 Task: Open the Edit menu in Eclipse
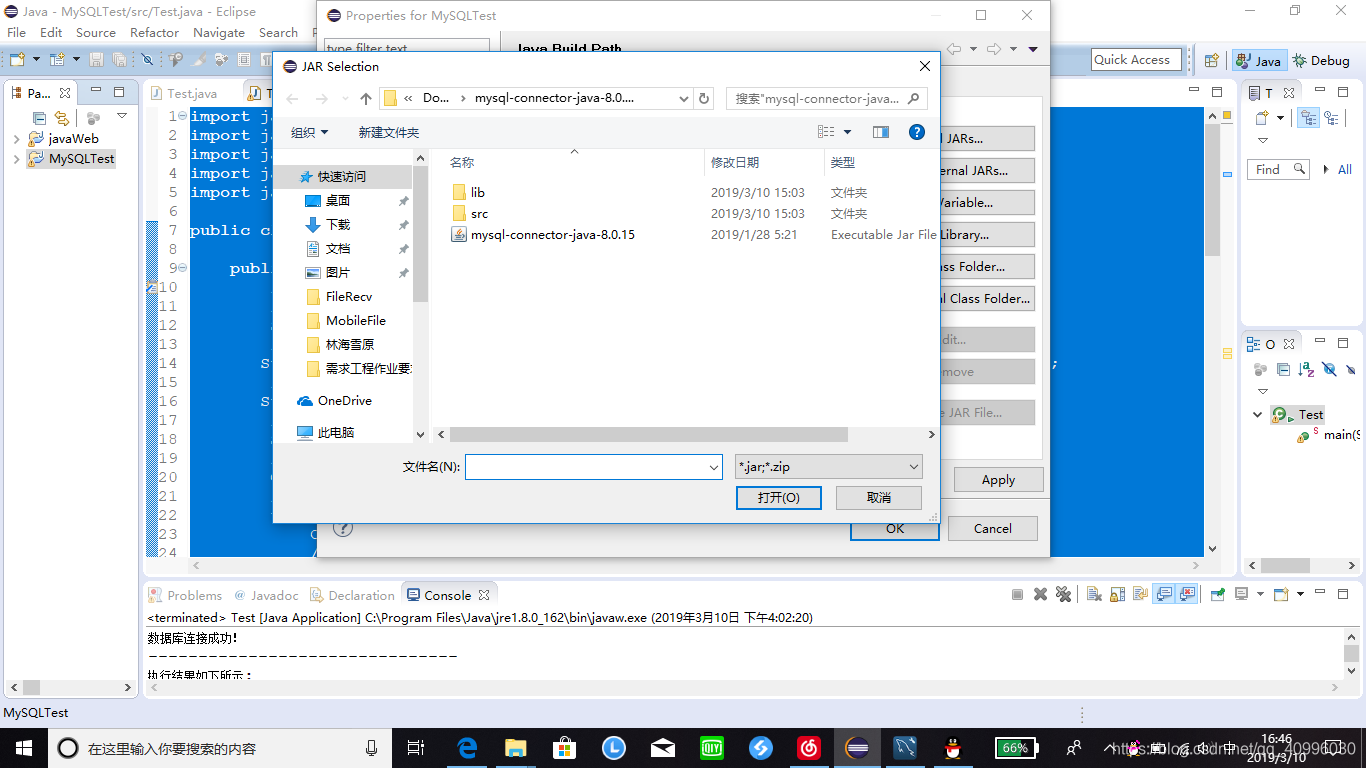[x=51, y=32]
